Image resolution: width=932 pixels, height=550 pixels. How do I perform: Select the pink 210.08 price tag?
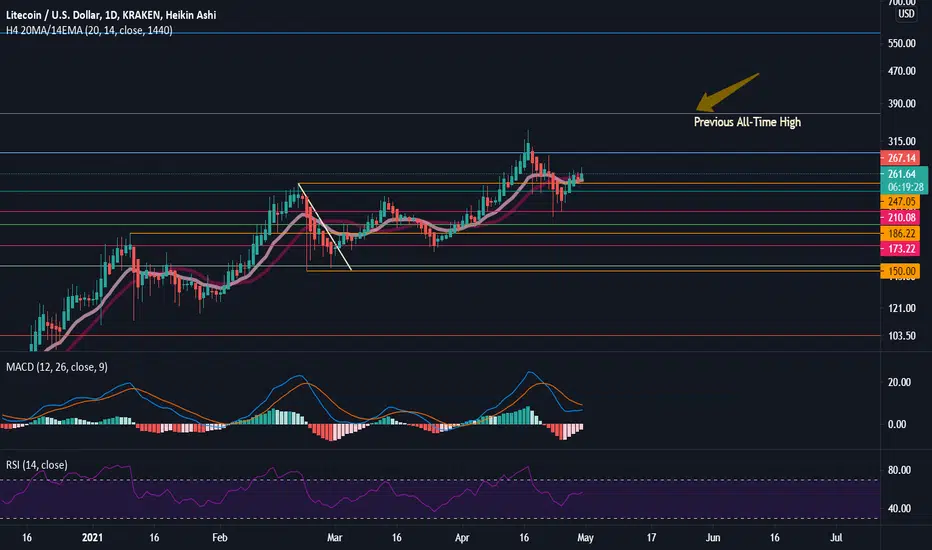click(x=900, y=218)
